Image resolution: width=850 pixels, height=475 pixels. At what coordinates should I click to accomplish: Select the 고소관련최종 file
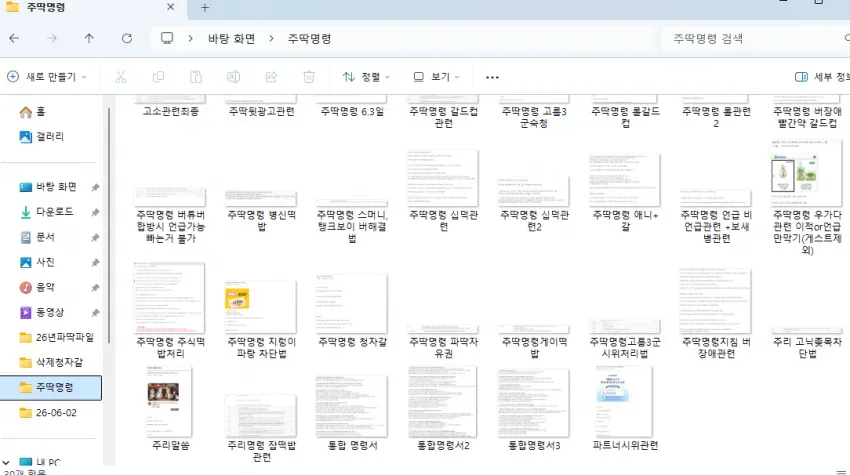[x=170, y=106]
